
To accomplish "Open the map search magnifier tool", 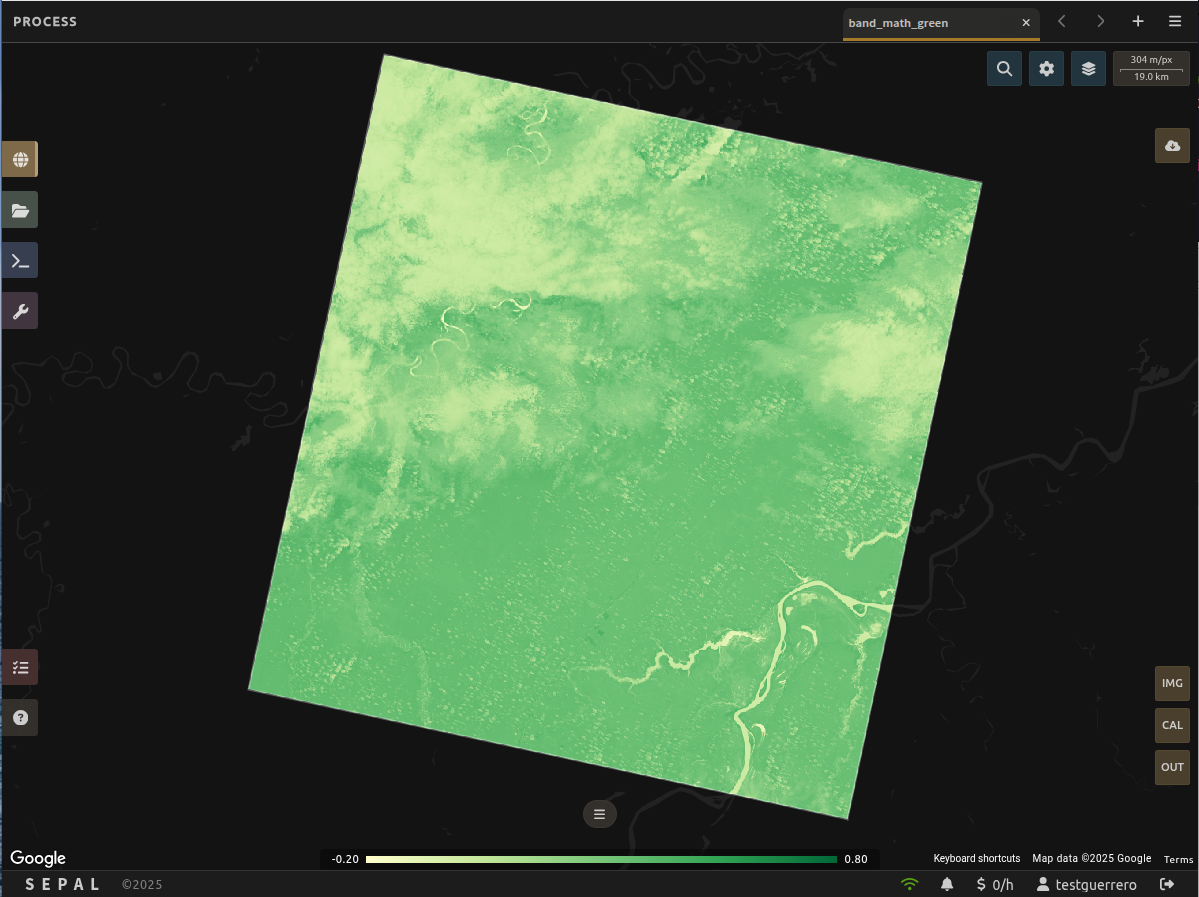I will (x=1004, y=69).
